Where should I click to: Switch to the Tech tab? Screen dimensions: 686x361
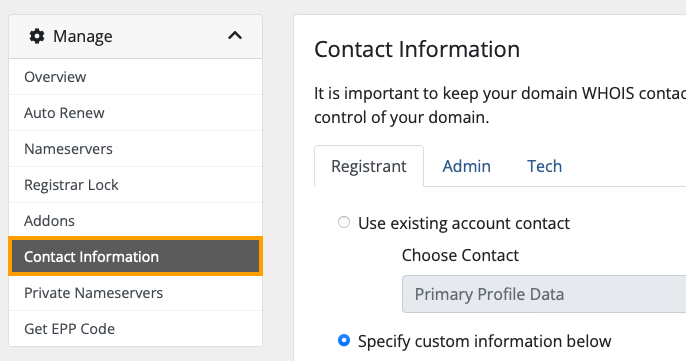544,166
